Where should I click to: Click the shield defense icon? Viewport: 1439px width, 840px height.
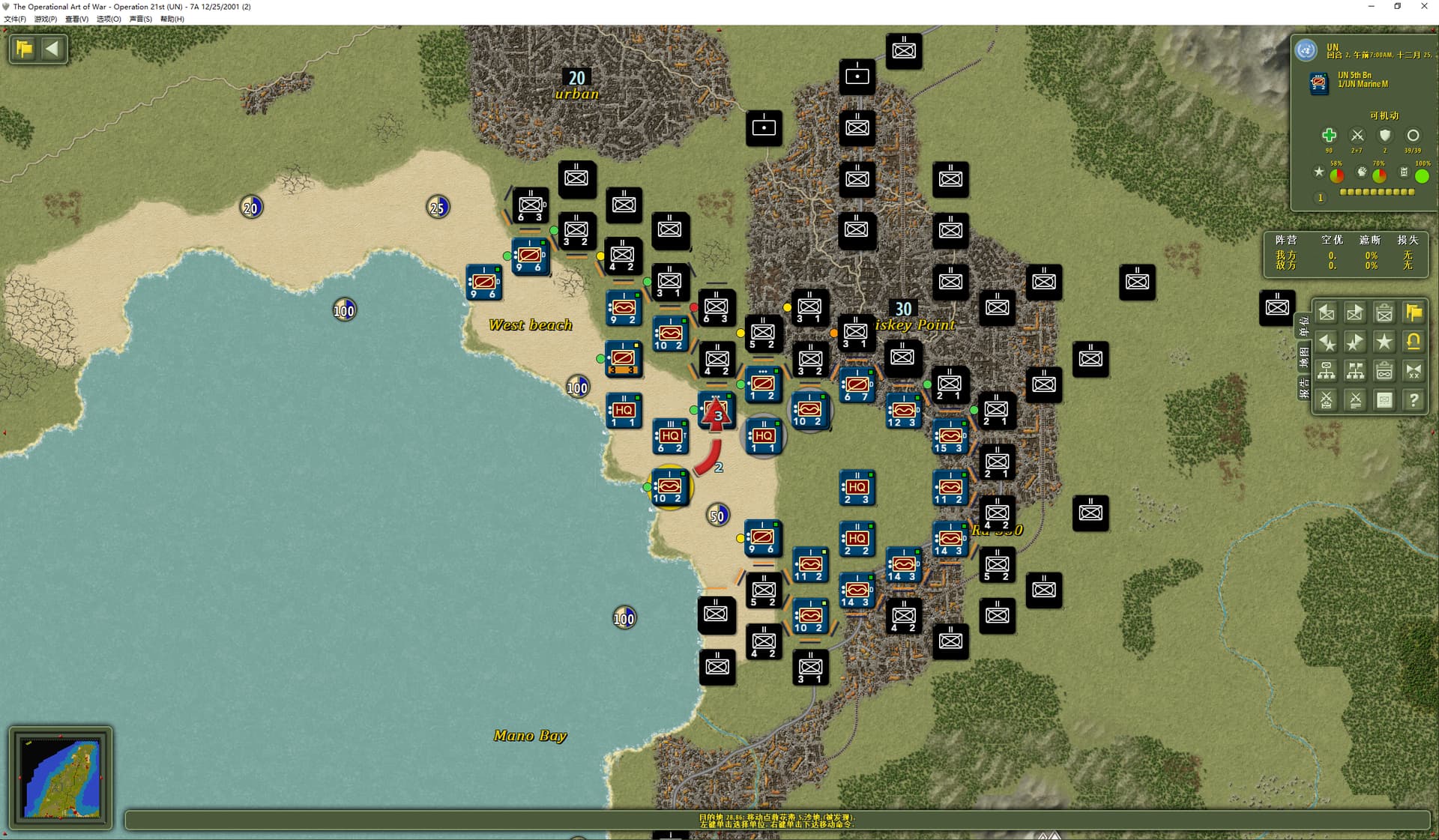(1385, 136)
